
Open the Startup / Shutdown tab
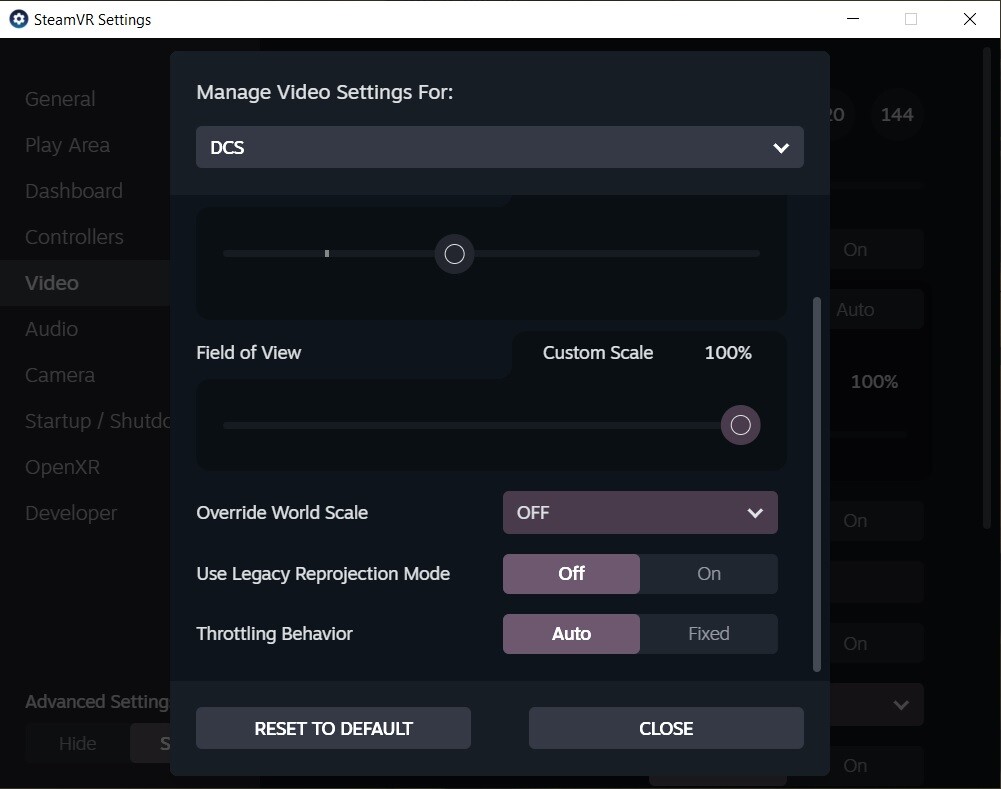tap(97, 421)
